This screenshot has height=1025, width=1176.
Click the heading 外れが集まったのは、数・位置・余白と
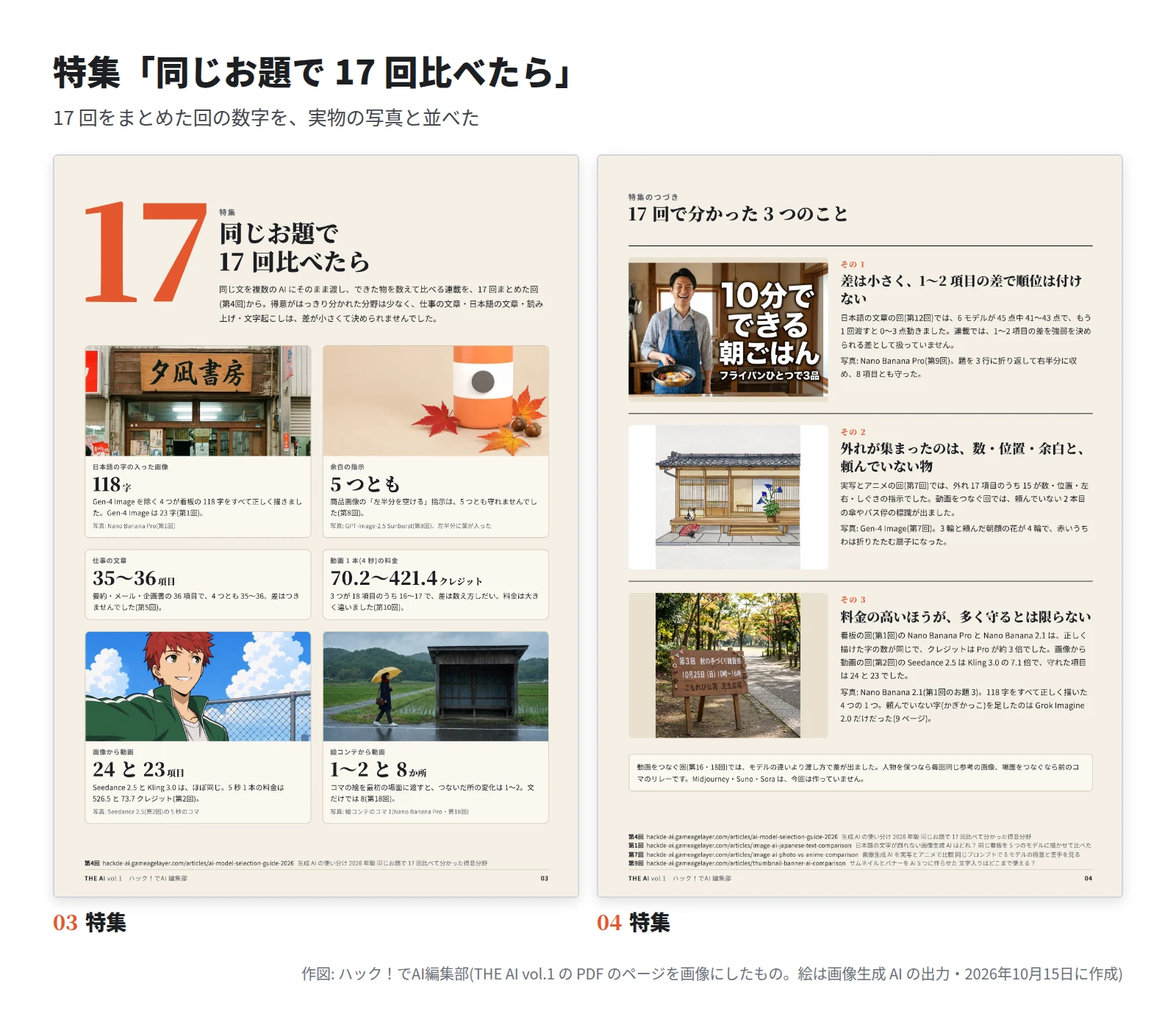click(x=962, y=457)
